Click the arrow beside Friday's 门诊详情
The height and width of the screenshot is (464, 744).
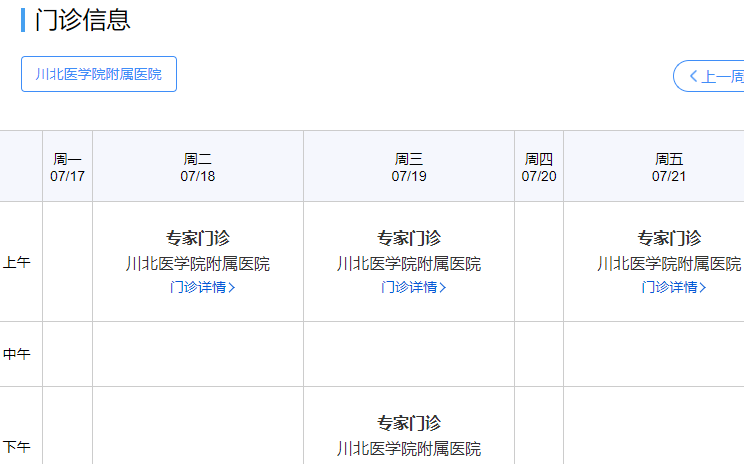click(x=704, y=288)
